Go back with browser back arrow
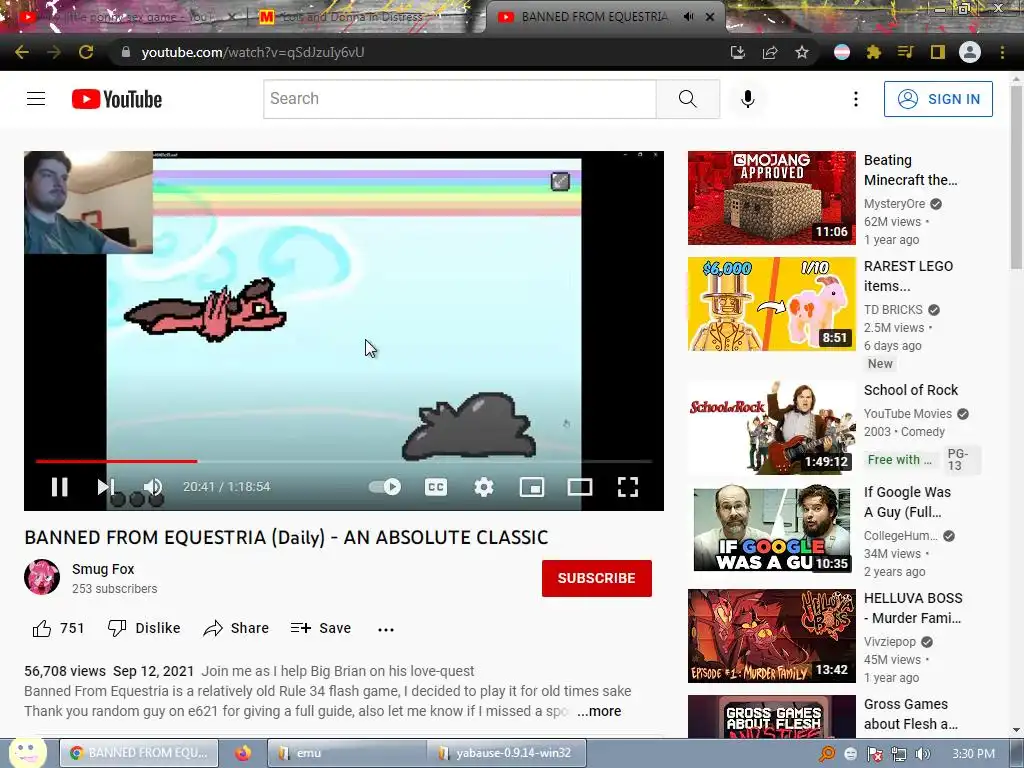Image resolution: width=1024 pixels, height=768 pixels. pyautogui.click(x=22, y=52)
